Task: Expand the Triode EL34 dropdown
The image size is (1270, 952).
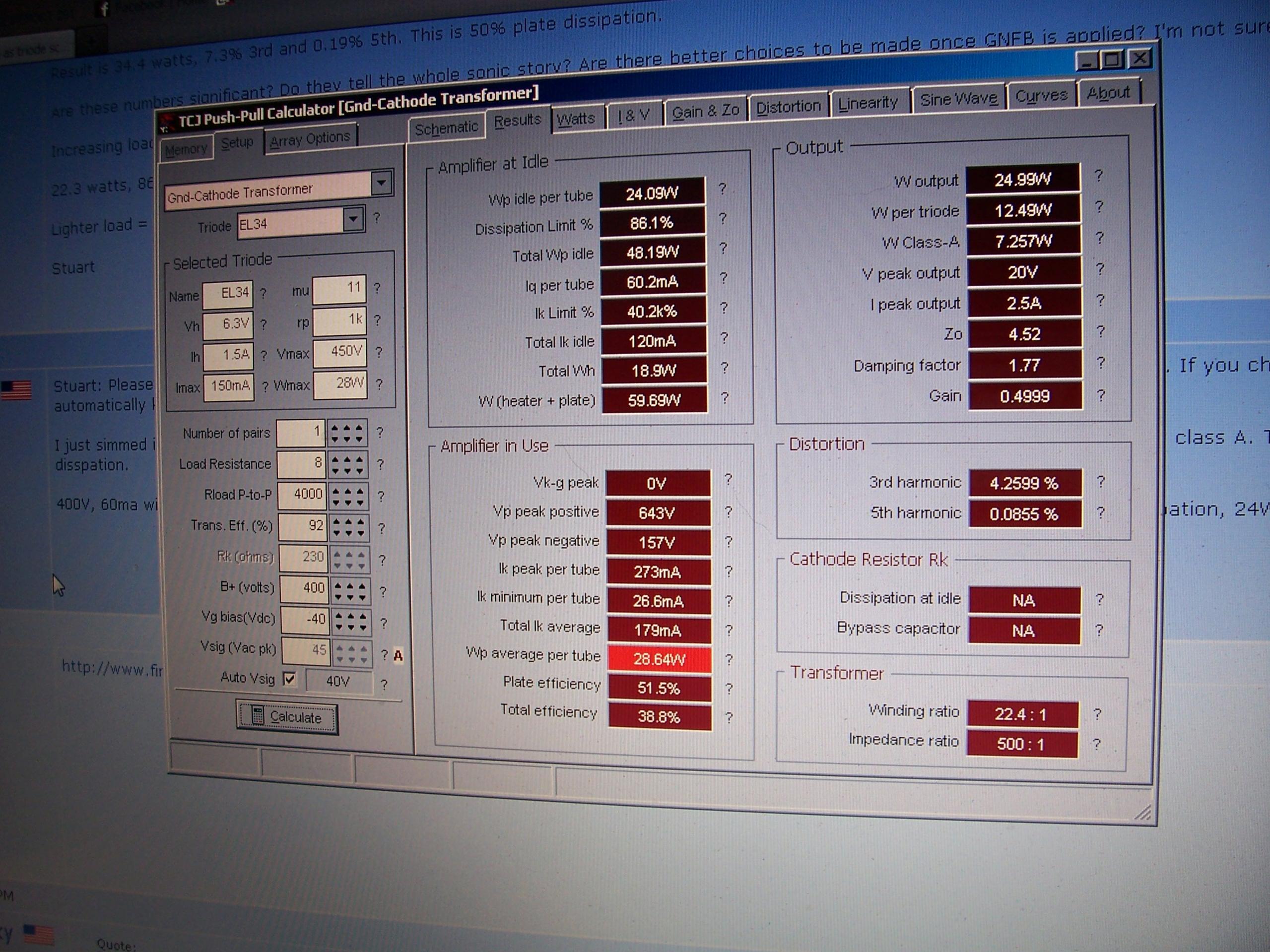Action: coord(354,219)
